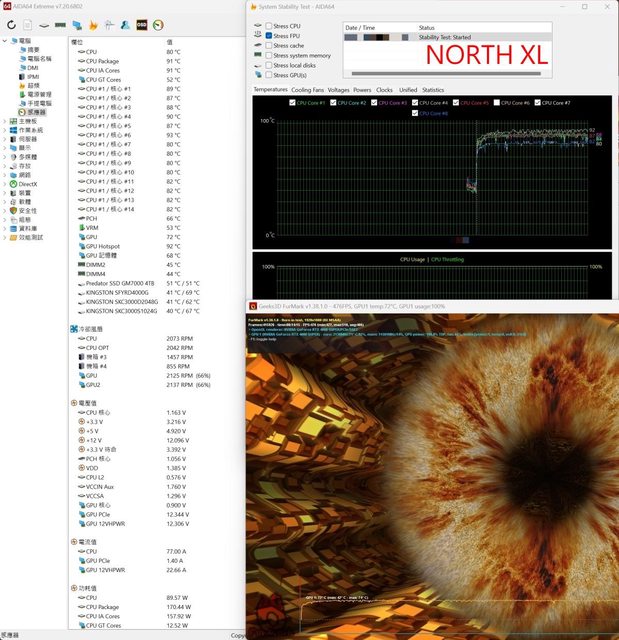
Task: Open the OSD panel toolbar icon
Action: point(141,24)
